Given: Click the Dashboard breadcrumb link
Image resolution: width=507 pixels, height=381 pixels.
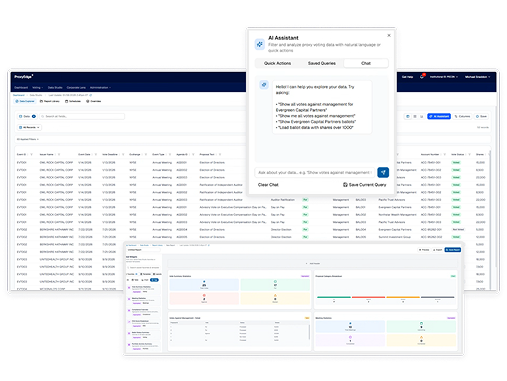Looking at the screenshot, I should coord(19,95).
